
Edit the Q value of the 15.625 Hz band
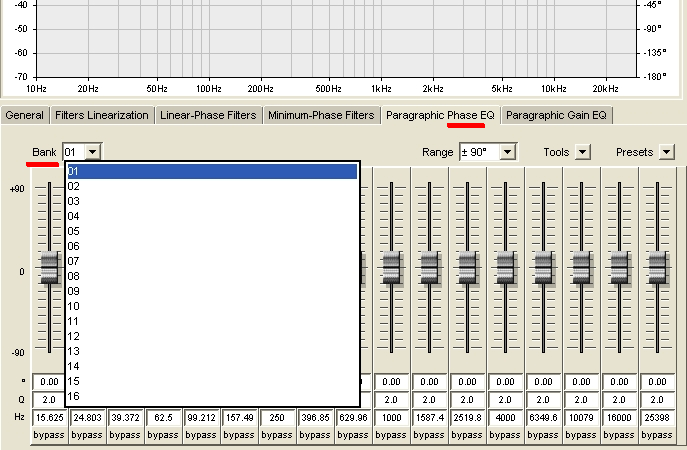(49, 400)
